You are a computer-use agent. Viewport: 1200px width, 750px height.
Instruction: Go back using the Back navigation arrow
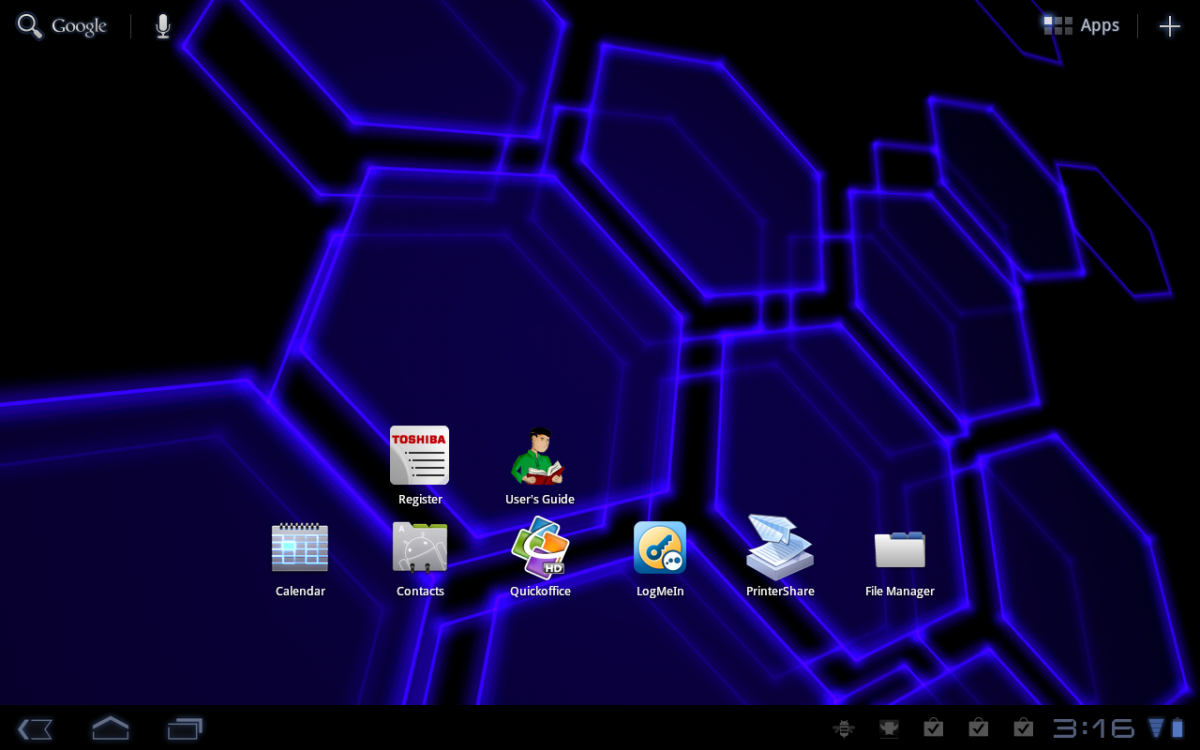click(x=33, y=729)
